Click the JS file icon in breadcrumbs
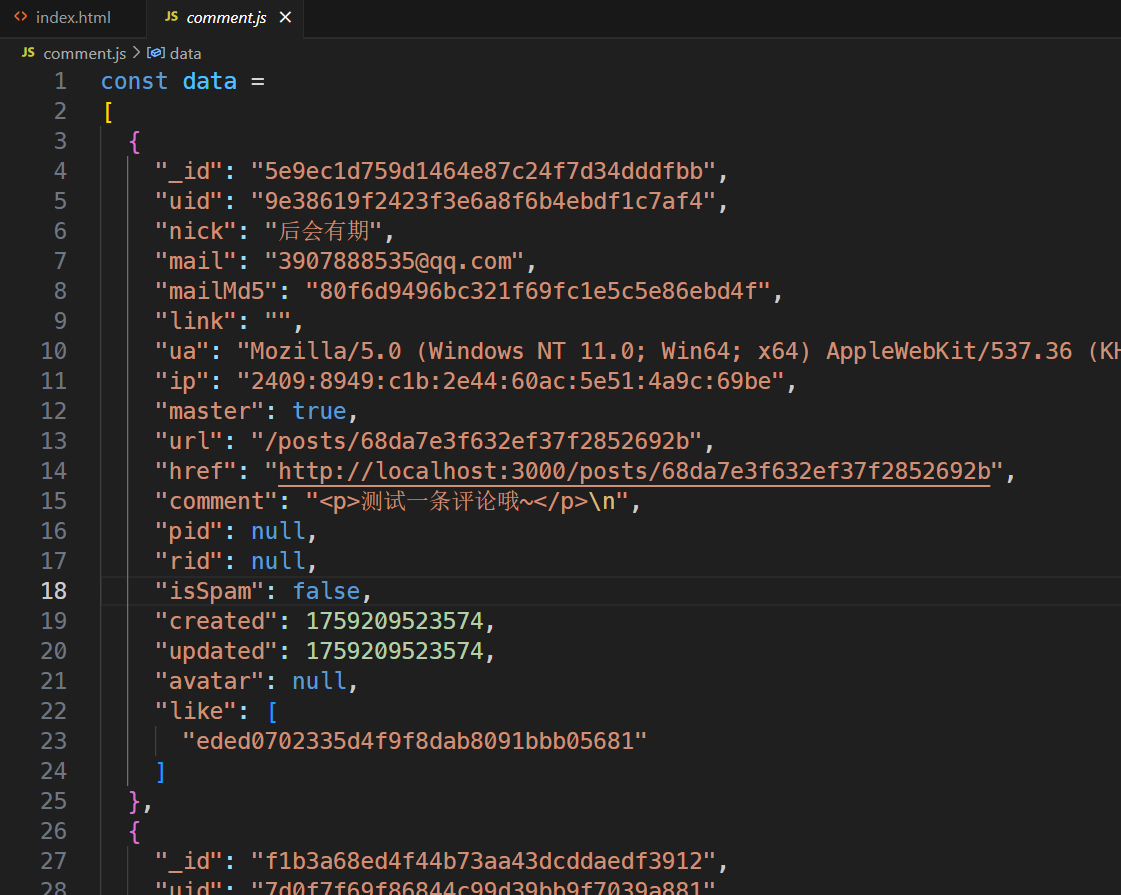The image size is (1121, 895). [x=28, y=53]
